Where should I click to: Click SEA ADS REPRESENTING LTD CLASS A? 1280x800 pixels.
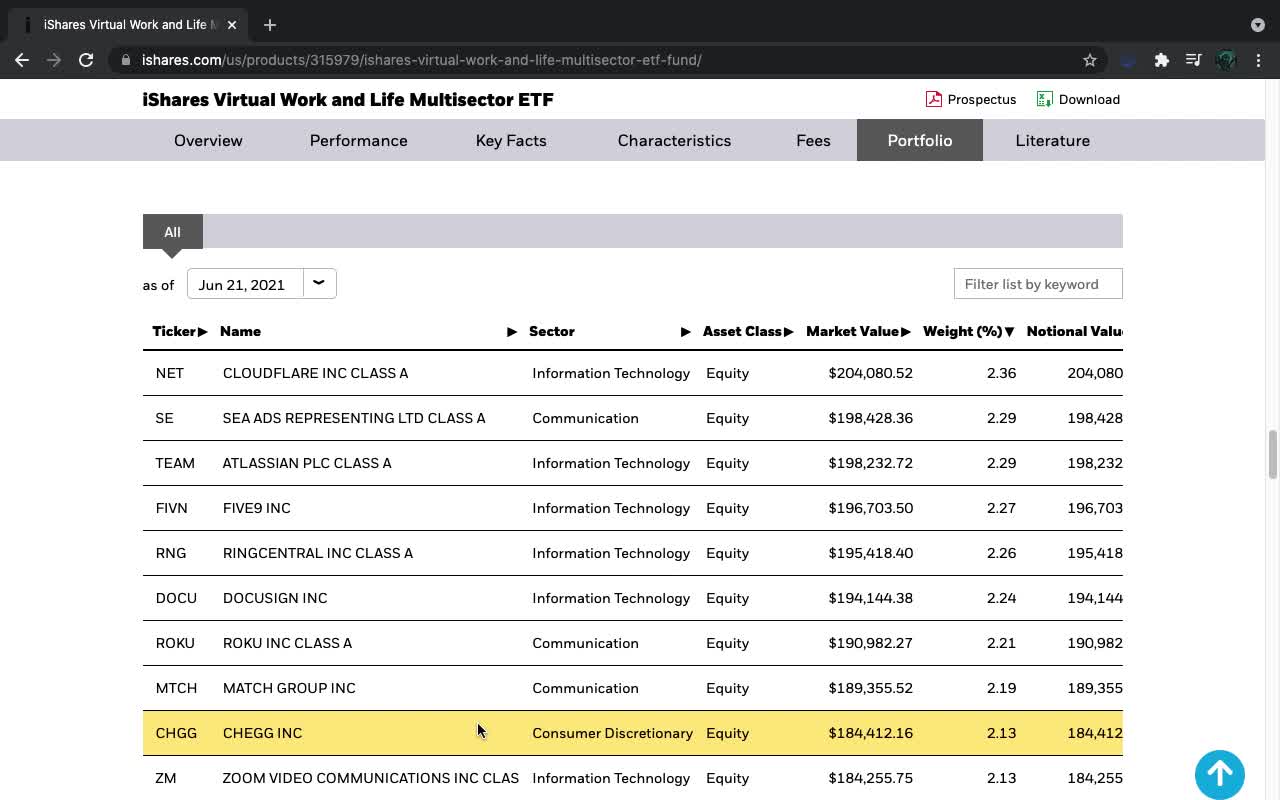(x=354, y=418)
